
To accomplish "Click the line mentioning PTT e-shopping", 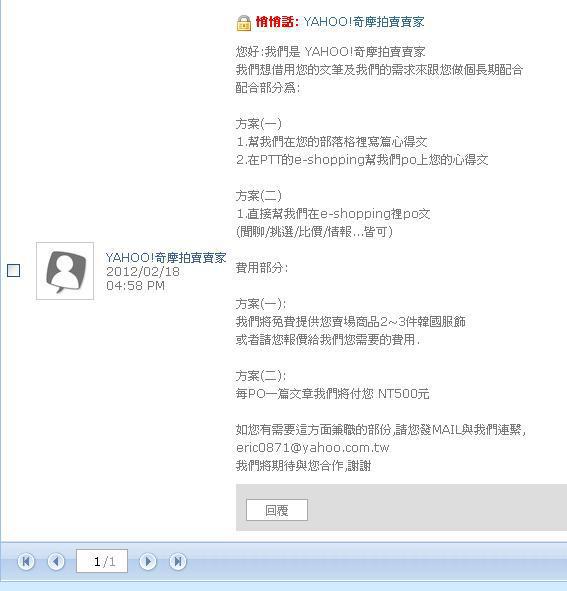I will pos(362,160).
